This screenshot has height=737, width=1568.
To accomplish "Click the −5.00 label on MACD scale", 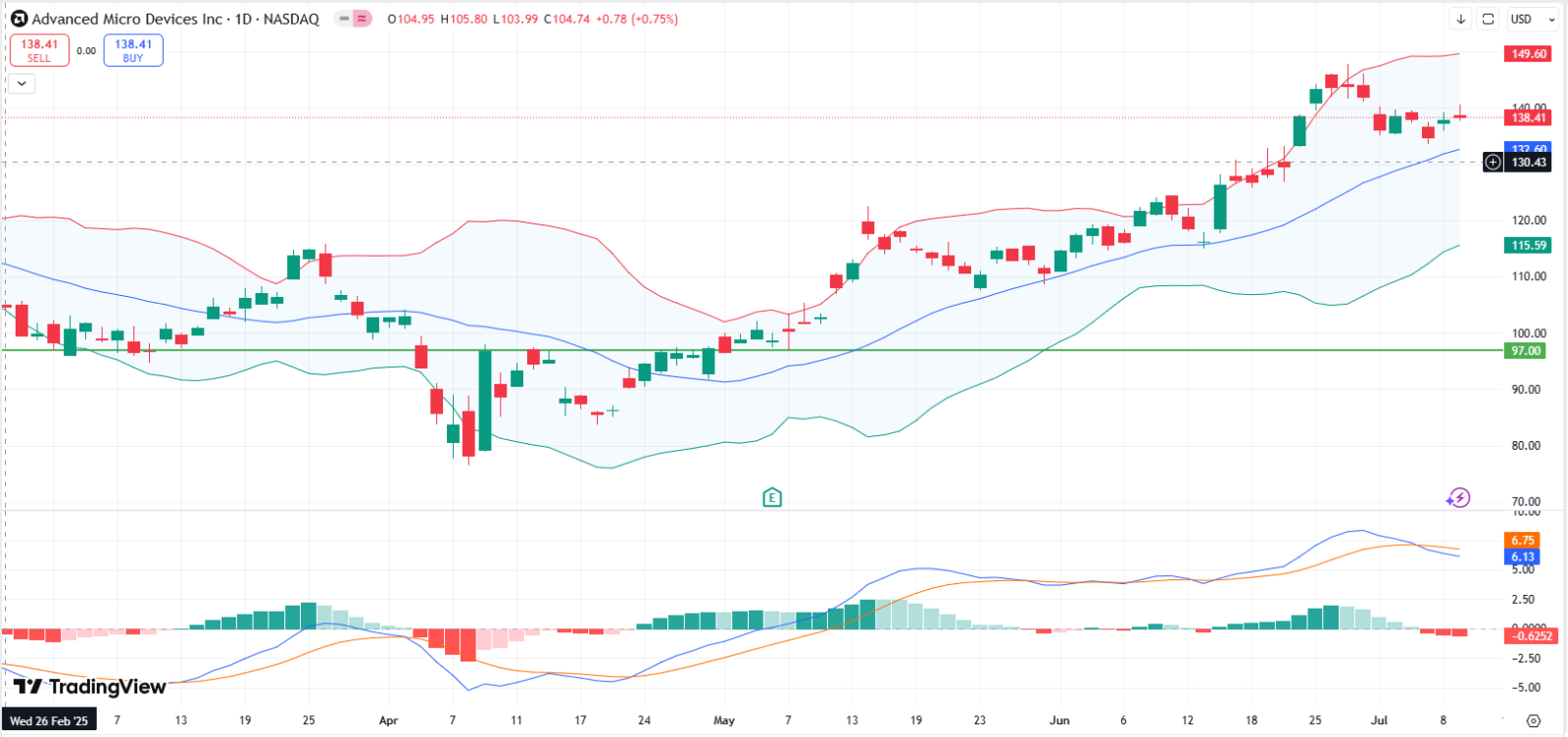I will point(1524,687).
